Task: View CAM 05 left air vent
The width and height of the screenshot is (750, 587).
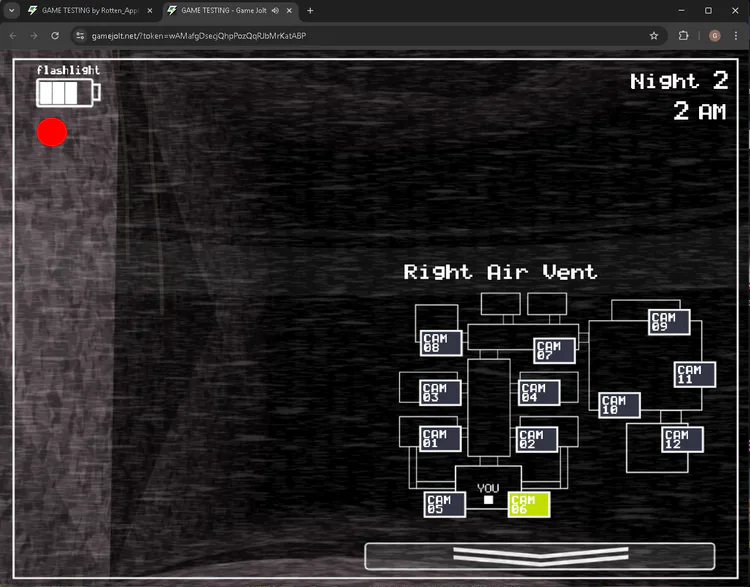Action: [x=445, y=504]
